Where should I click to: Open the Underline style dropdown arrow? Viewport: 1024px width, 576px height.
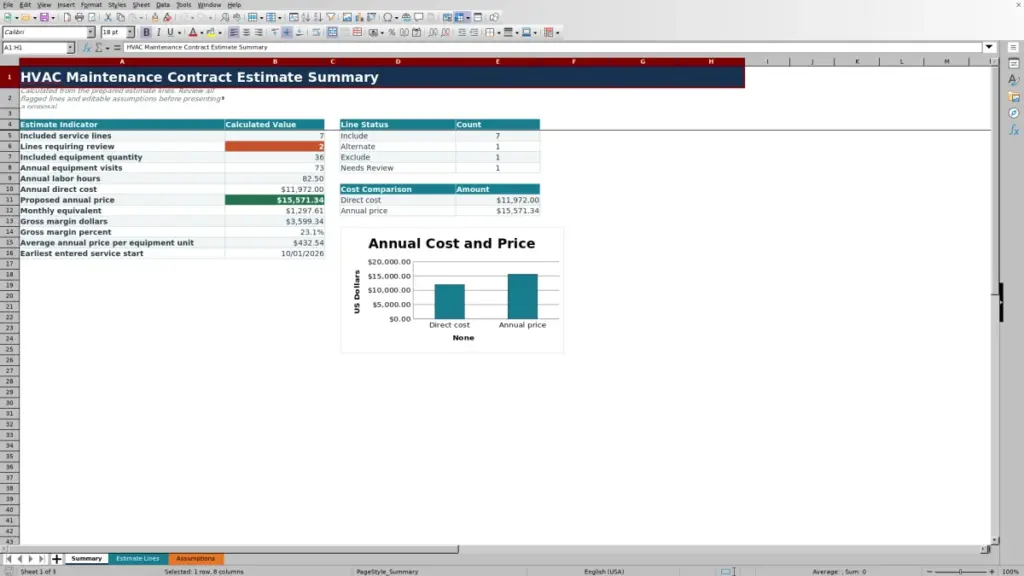pos(180,32)
